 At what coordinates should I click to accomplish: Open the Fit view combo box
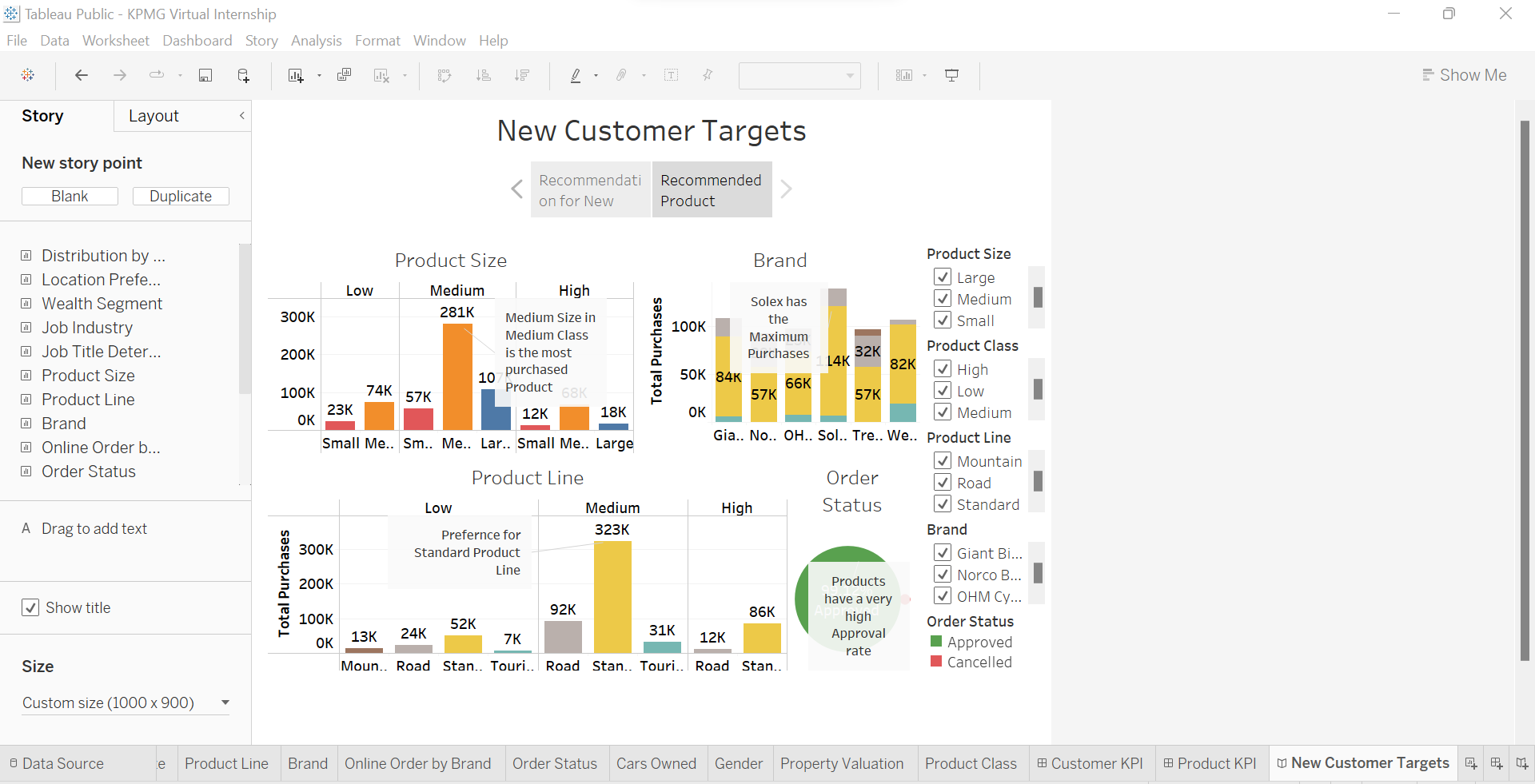(799, 76)
